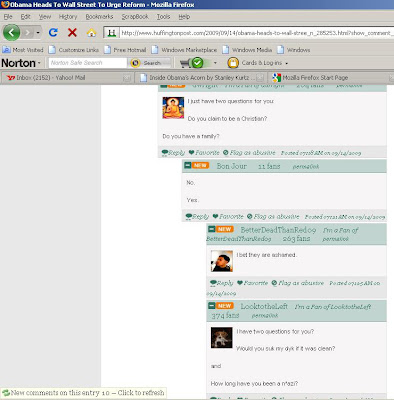Viewport: 394px width, 400px height.
Task: Collapse the Bon Jour comment
Action: (188, 165)
